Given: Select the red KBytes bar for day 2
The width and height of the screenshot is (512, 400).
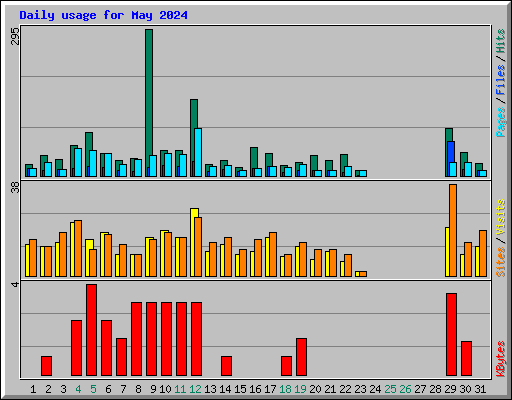Looking at the screenshot, I should point(47,366).
